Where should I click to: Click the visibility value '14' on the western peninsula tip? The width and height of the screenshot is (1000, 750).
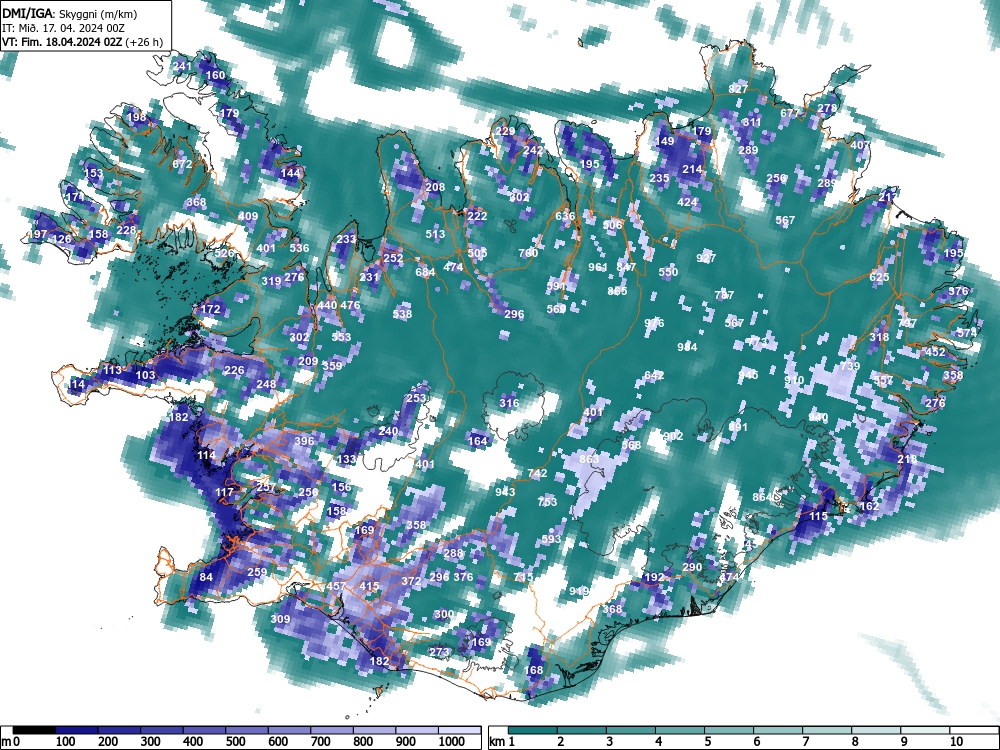[x=78, y=384]
